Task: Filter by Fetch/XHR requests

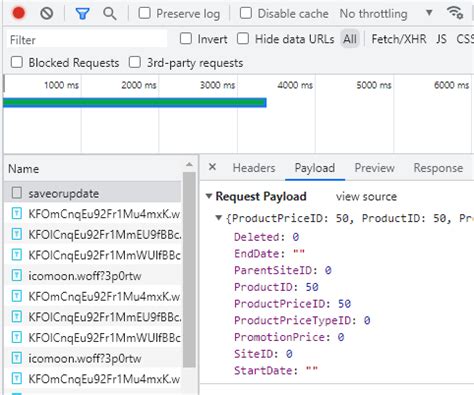Action: click(x=399, y=39)
